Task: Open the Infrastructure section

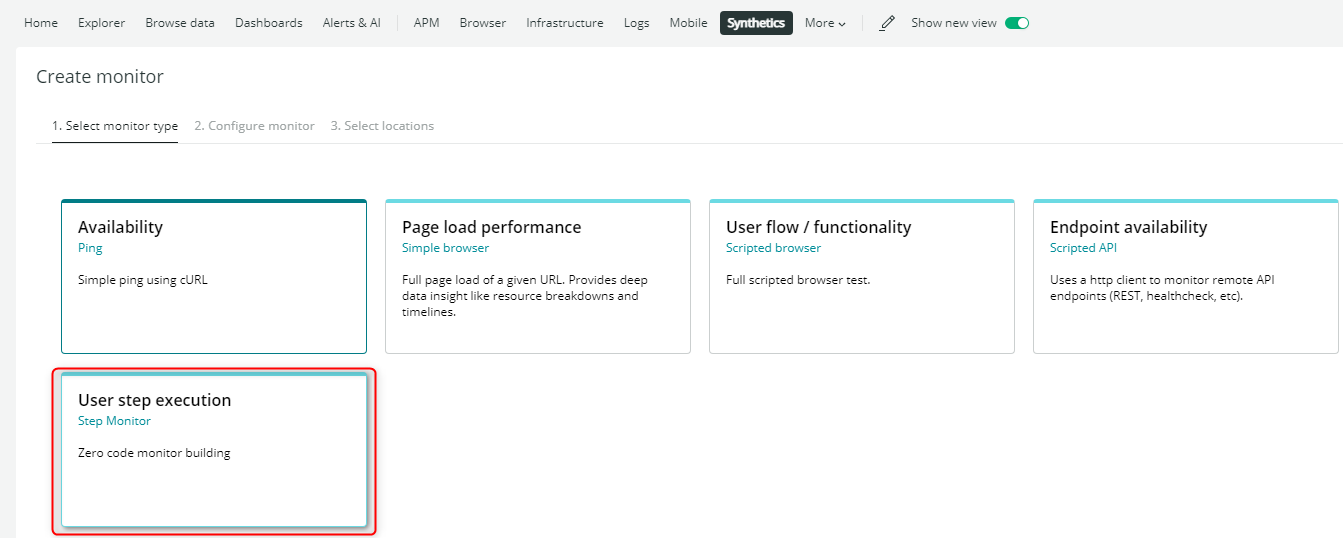Action: 565,23
